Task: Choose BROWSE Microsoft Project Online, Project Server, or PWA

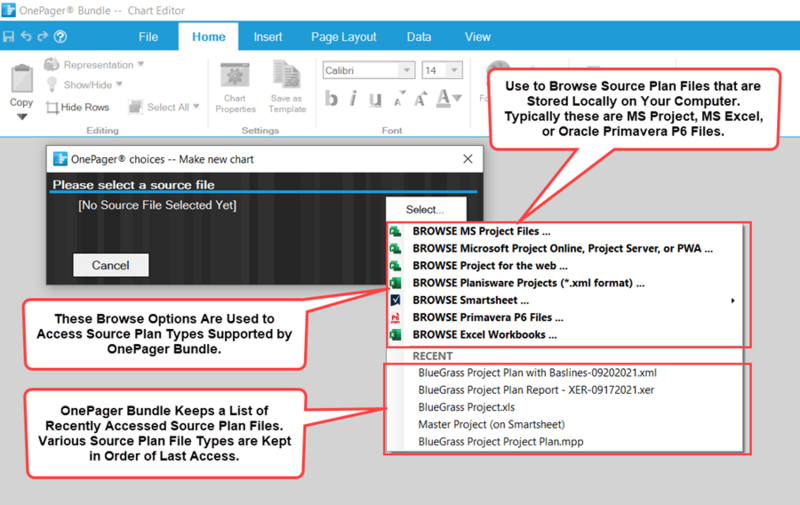Action: point(565,248)
